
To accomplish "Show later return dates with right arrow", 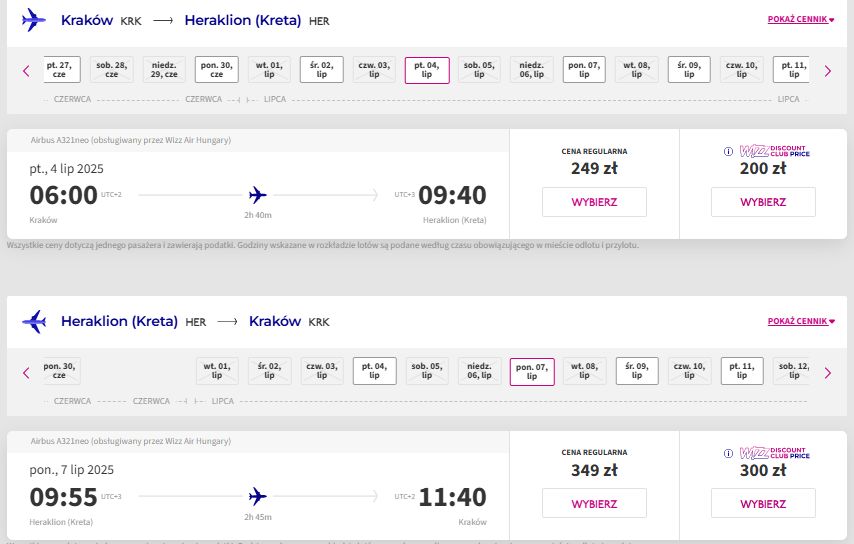I will 828,373.
